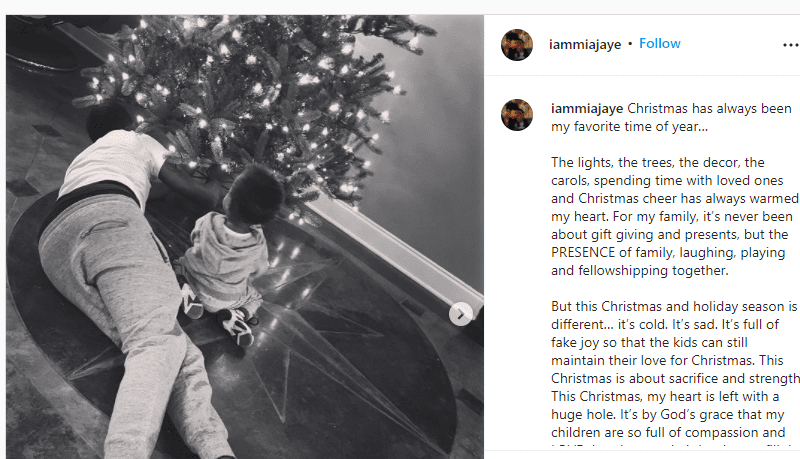Click the avatar beside the caption text
Viewport: 800px width, 459px height.
517,115
